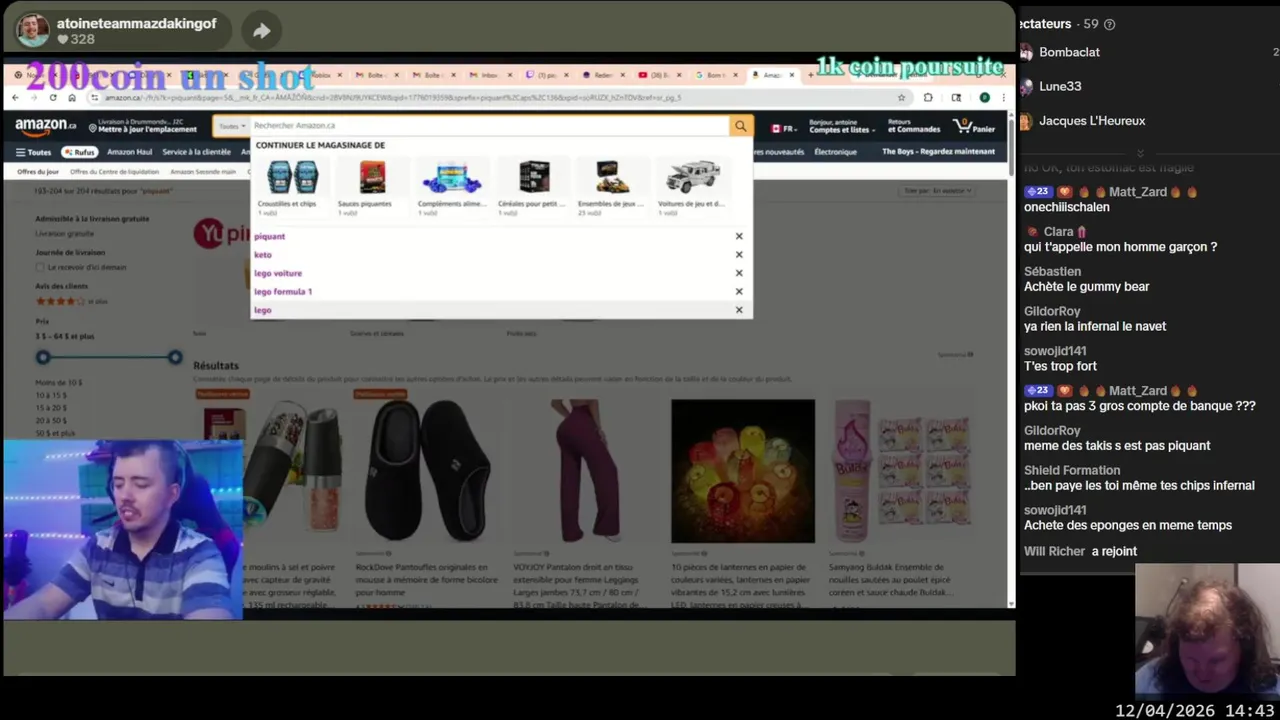Click the right price range slider handle
The height and width of the screenshot is (720, 1280).
(x=175, y=357)
